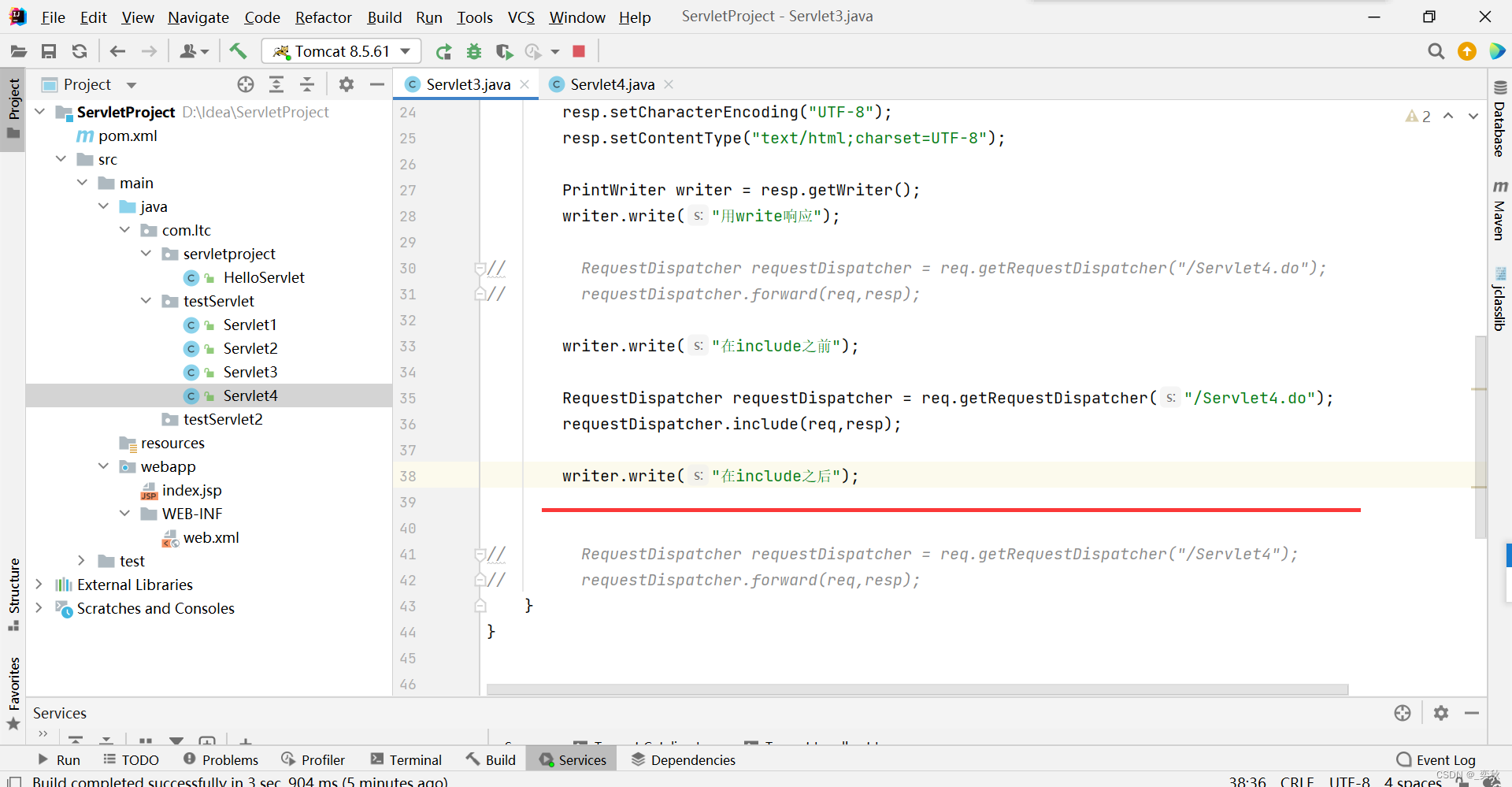Go to next highlighted warning arrow
1512x787 pixels.
click(1473, 116)
